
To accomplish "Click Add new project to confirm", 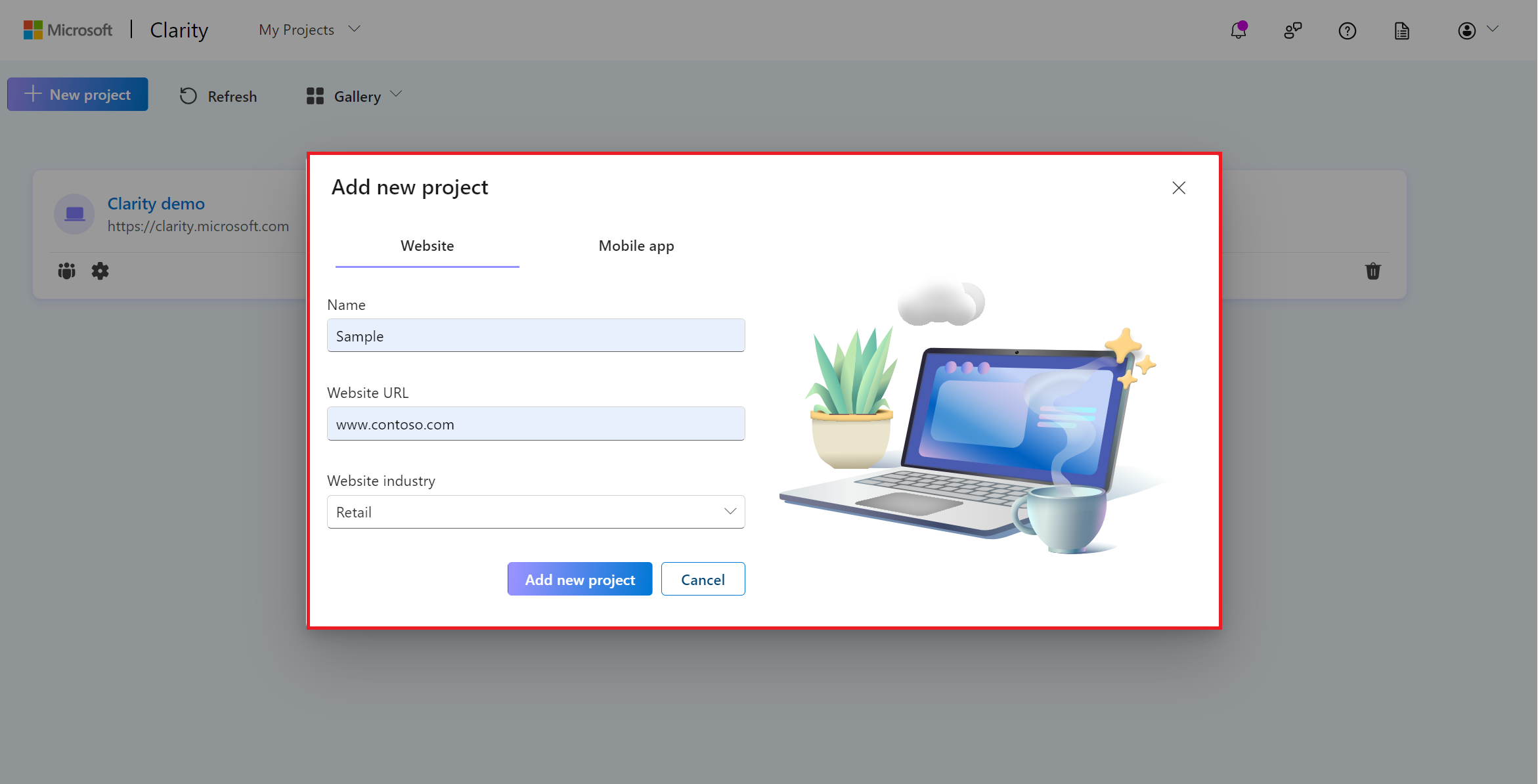I will click(x=579, y=579).
